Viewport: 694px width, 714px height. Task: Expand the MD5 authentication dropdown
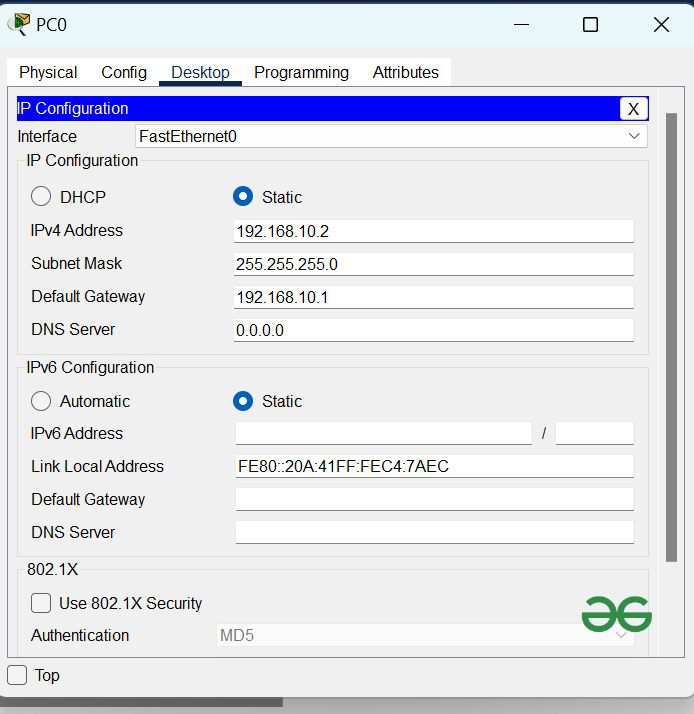tap(425, 635)
